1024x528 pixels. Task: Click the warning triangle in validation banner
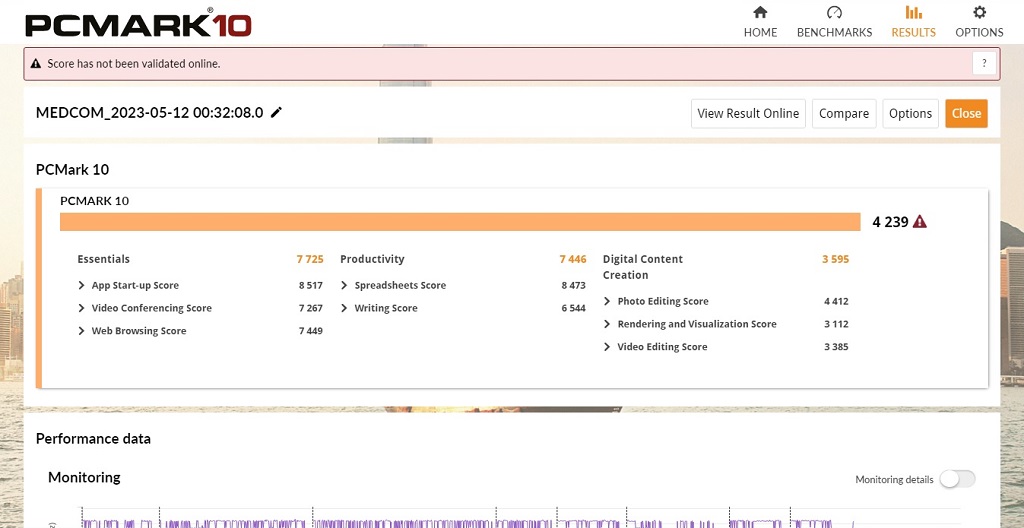(36, 64)
